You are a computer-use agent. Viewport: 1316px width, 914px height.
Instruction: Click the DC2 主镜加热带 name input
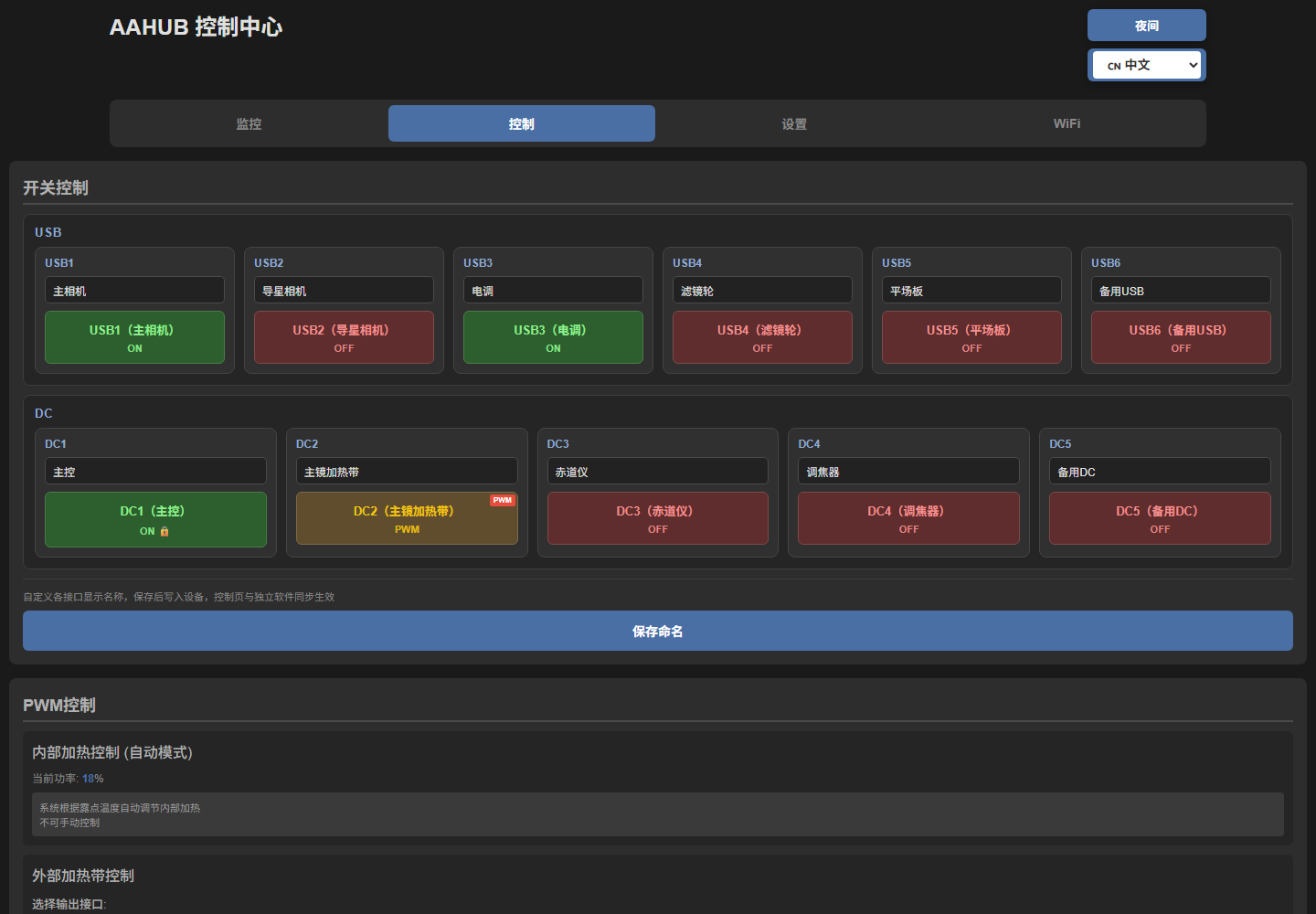(x=407, y=471)
